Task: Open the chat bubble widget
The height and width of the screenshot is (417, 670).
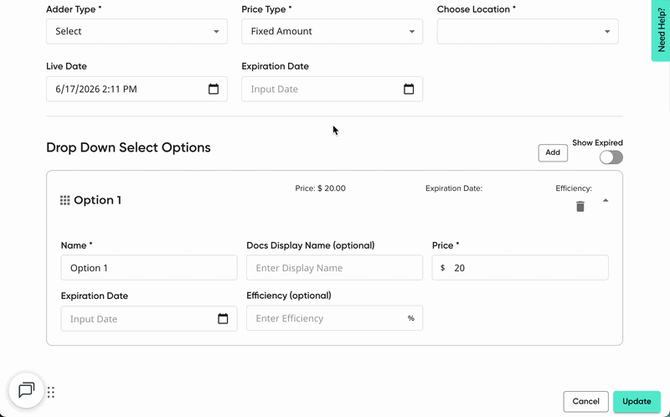Action: click(26, 390)
